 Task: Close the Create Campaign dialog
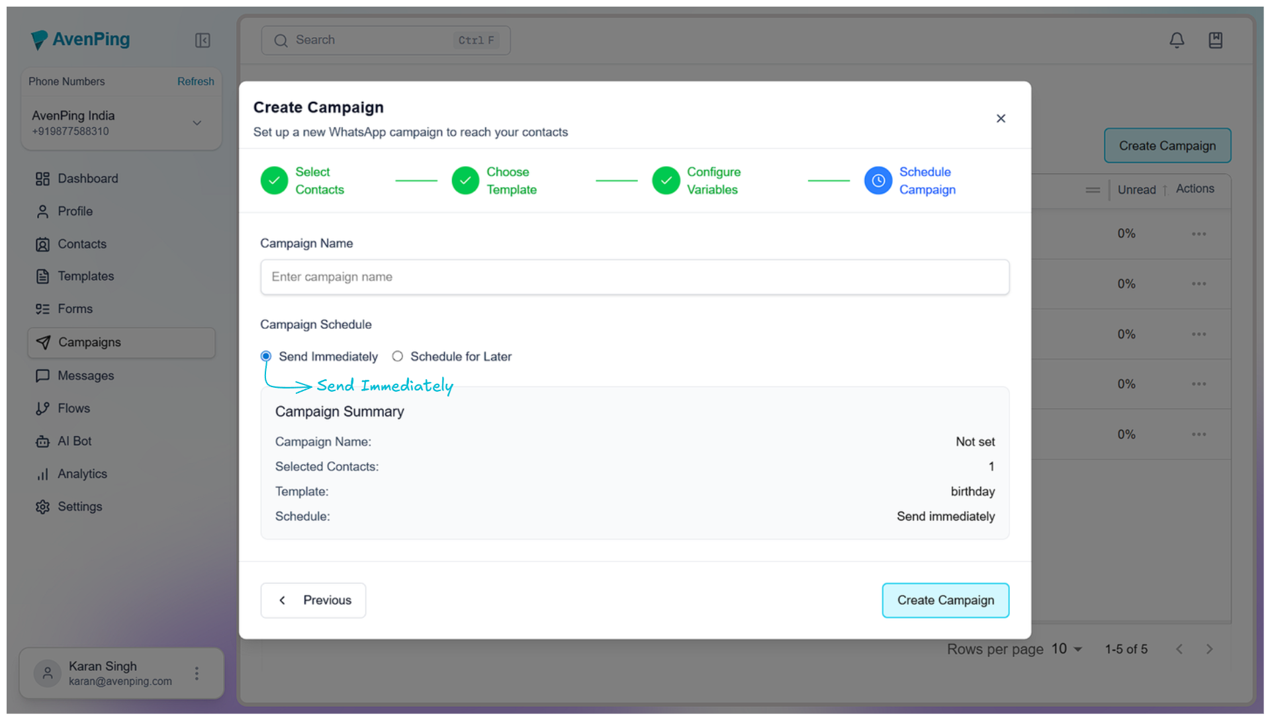click(x=1001, y=119)
